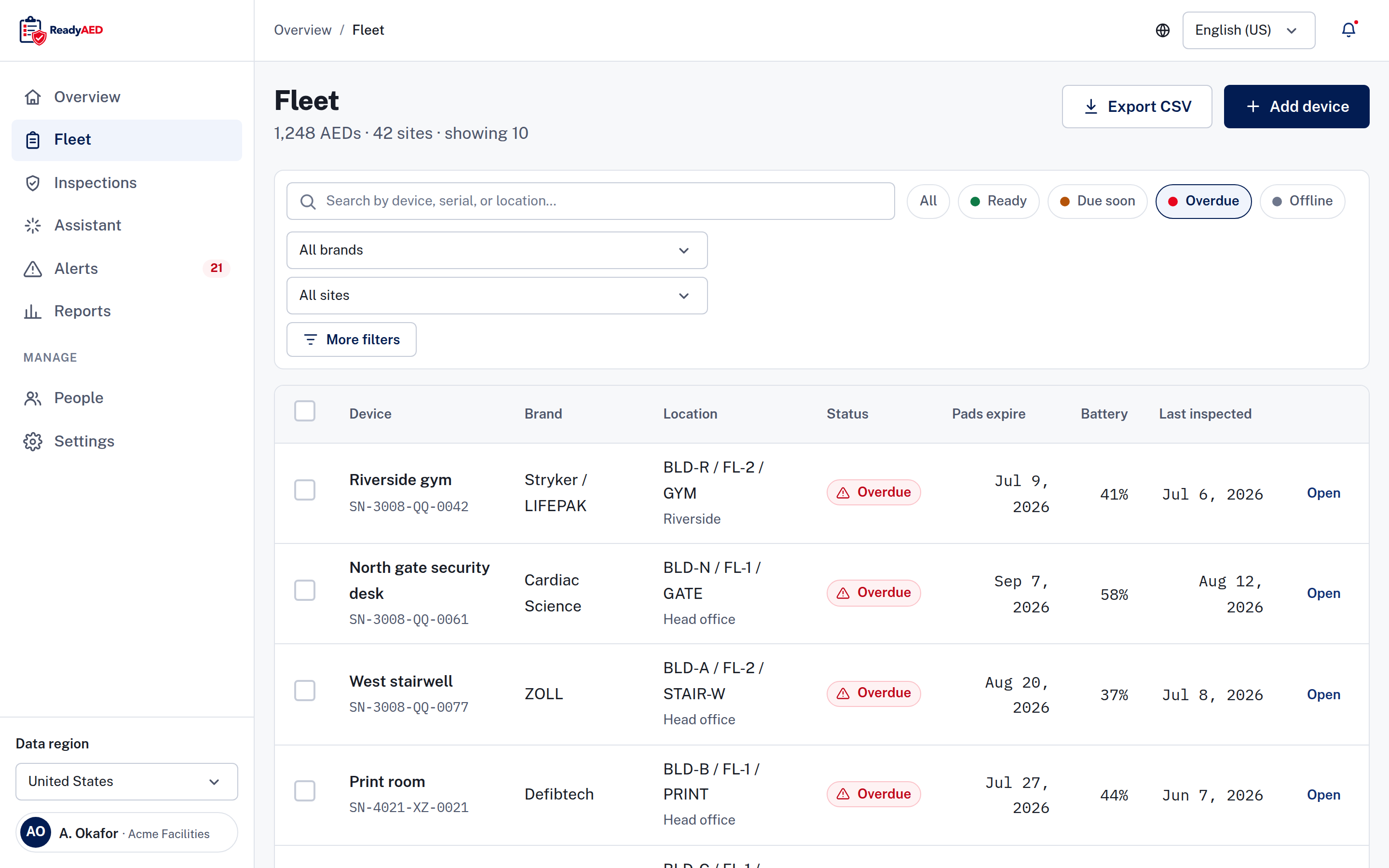Check the North gate security desk checkbox

point(305,590)
